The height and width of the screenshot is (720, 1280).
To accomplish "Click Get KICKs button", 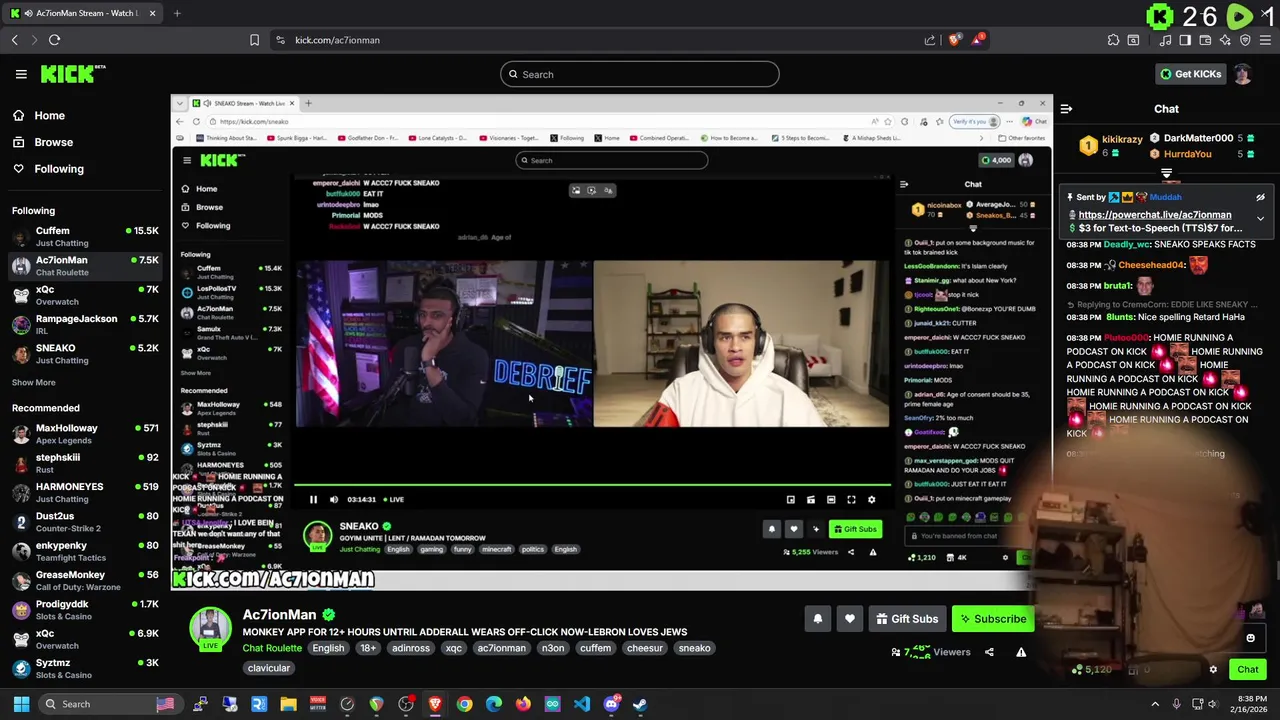I will [x=1190, y=74].
